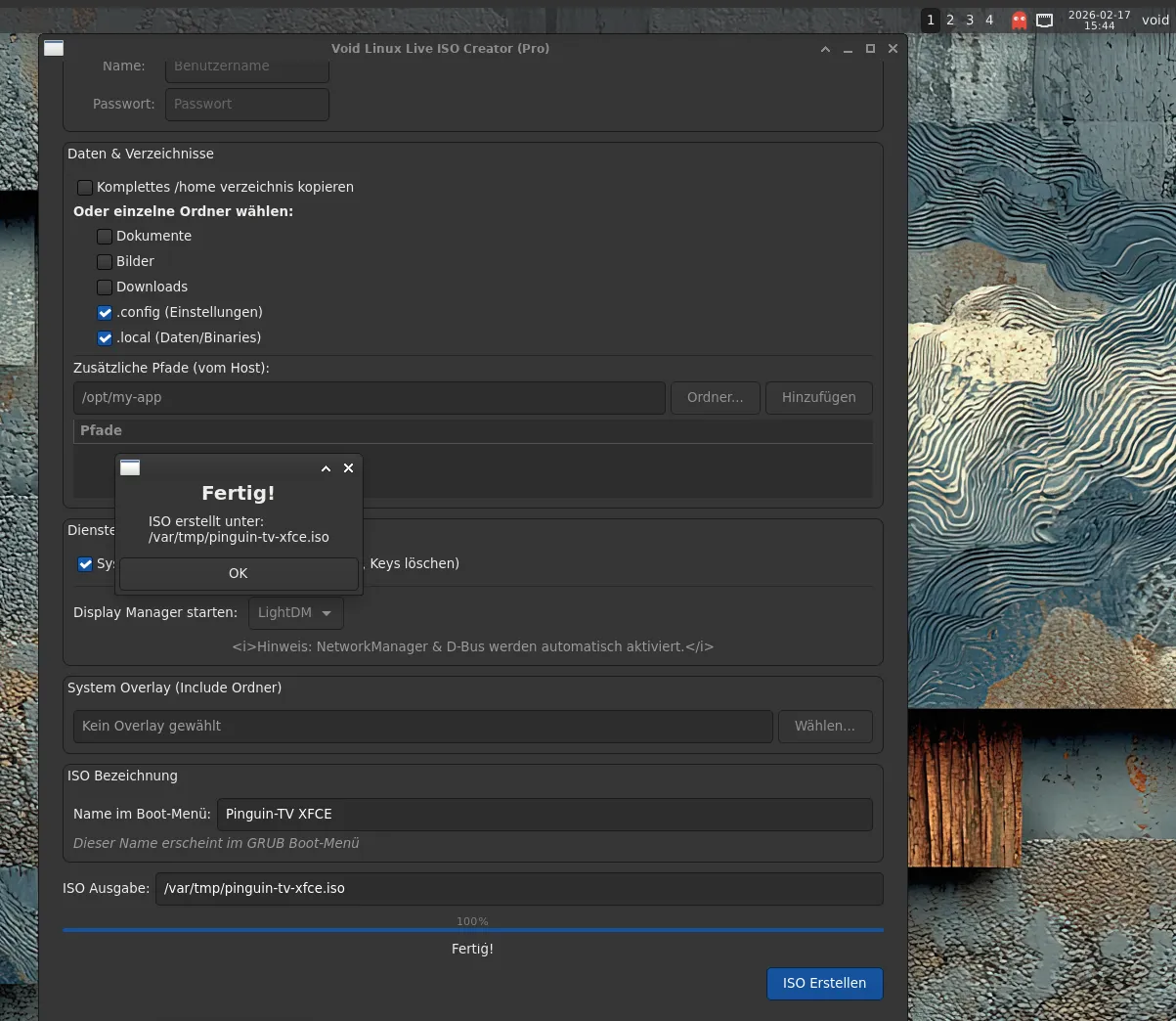This screenshot has height=1021, width=1176.
Task: Enable Komplettes /home verzeichnis kopieren checkbox
Action: tap(85, 188)
